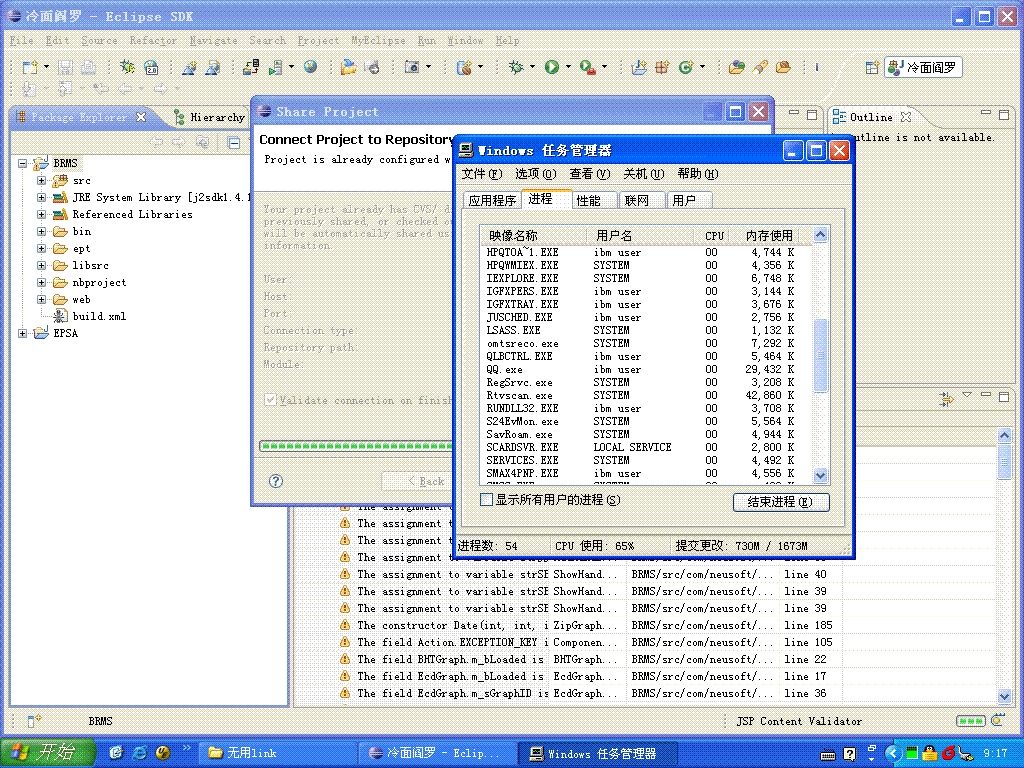Toggle the 显示所有用户的进程 checkbox
Image resolution: width=1024 pixels, height=768 pixels.
tap(486, 500)
